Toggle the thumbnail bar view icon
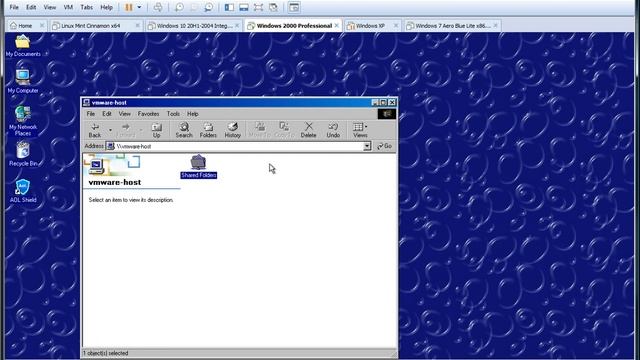The image size is (640, 360). [244, 7]
